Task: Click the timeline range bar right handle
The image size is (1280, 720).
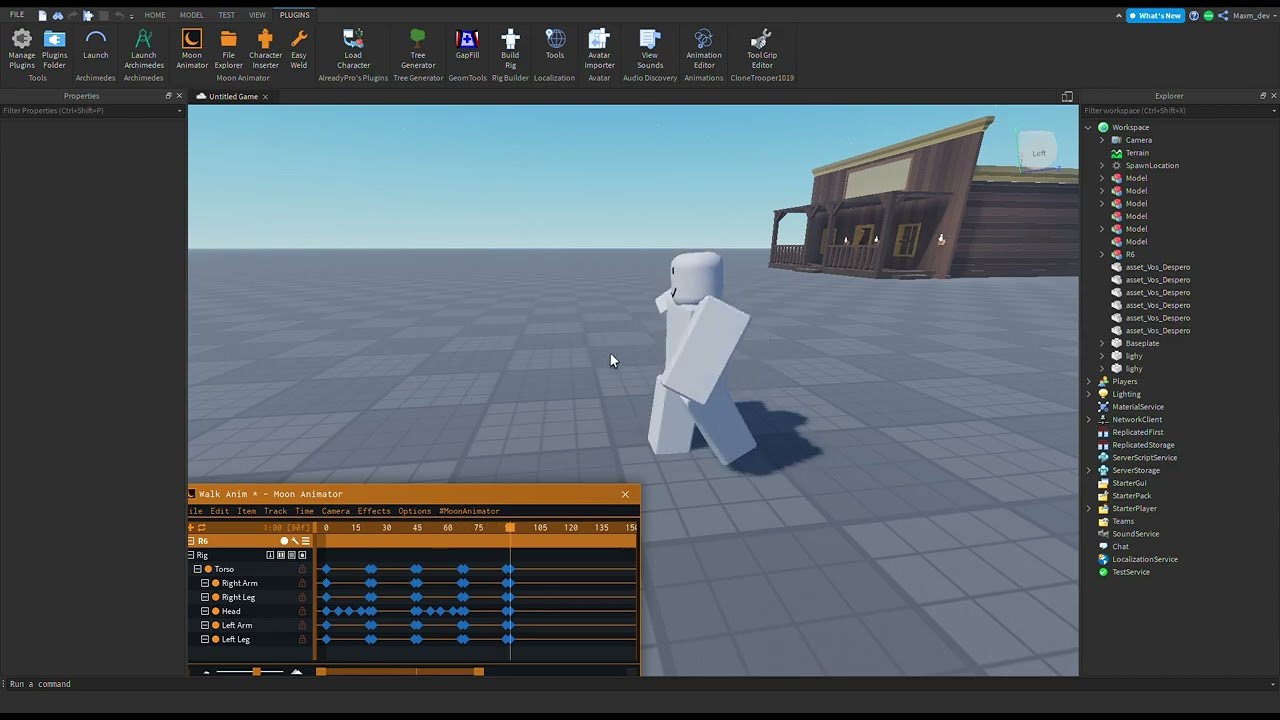Action: pos(479,672)
